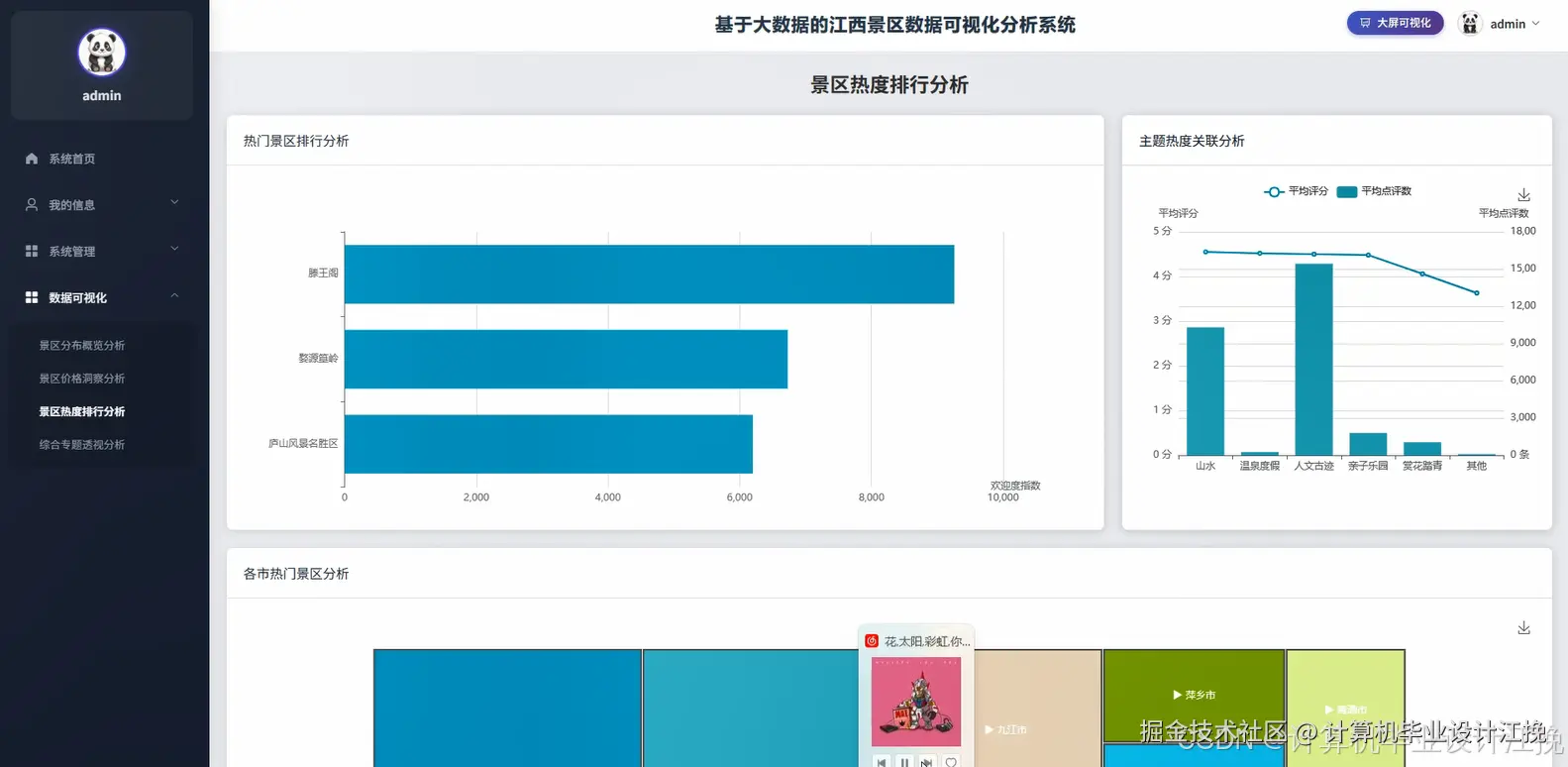This screenshot has height=767, width=1568.
Task: Click the grid icon beside 系统管理
Action: pos(32,252)
